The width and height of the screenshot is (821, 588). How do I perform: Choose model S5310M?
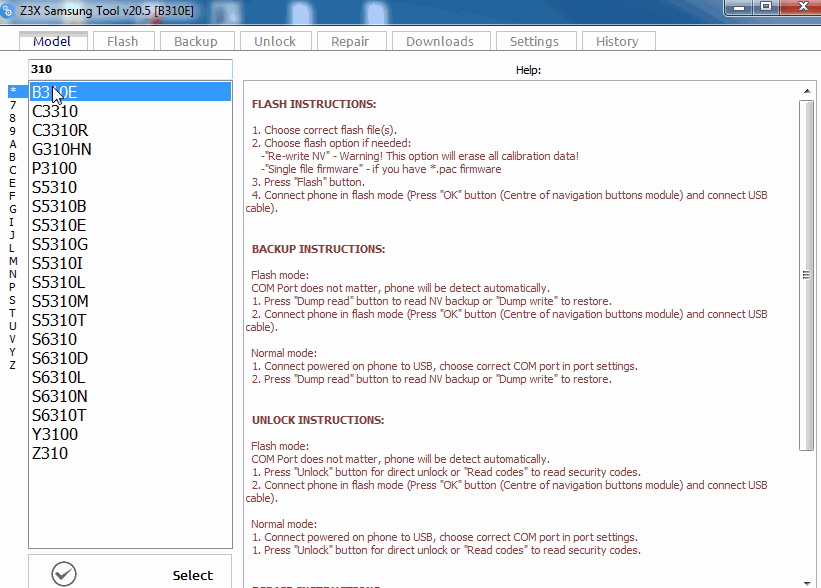130,301
